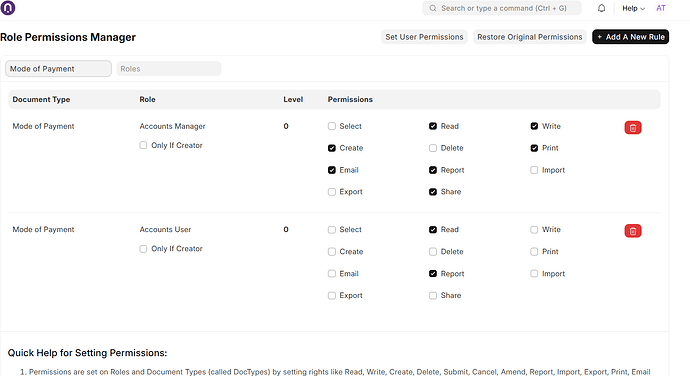The height and width of the screenshot is (376, 690).
Task: Disable Share permission for Accounts Manager
Action: pos(433,192)
